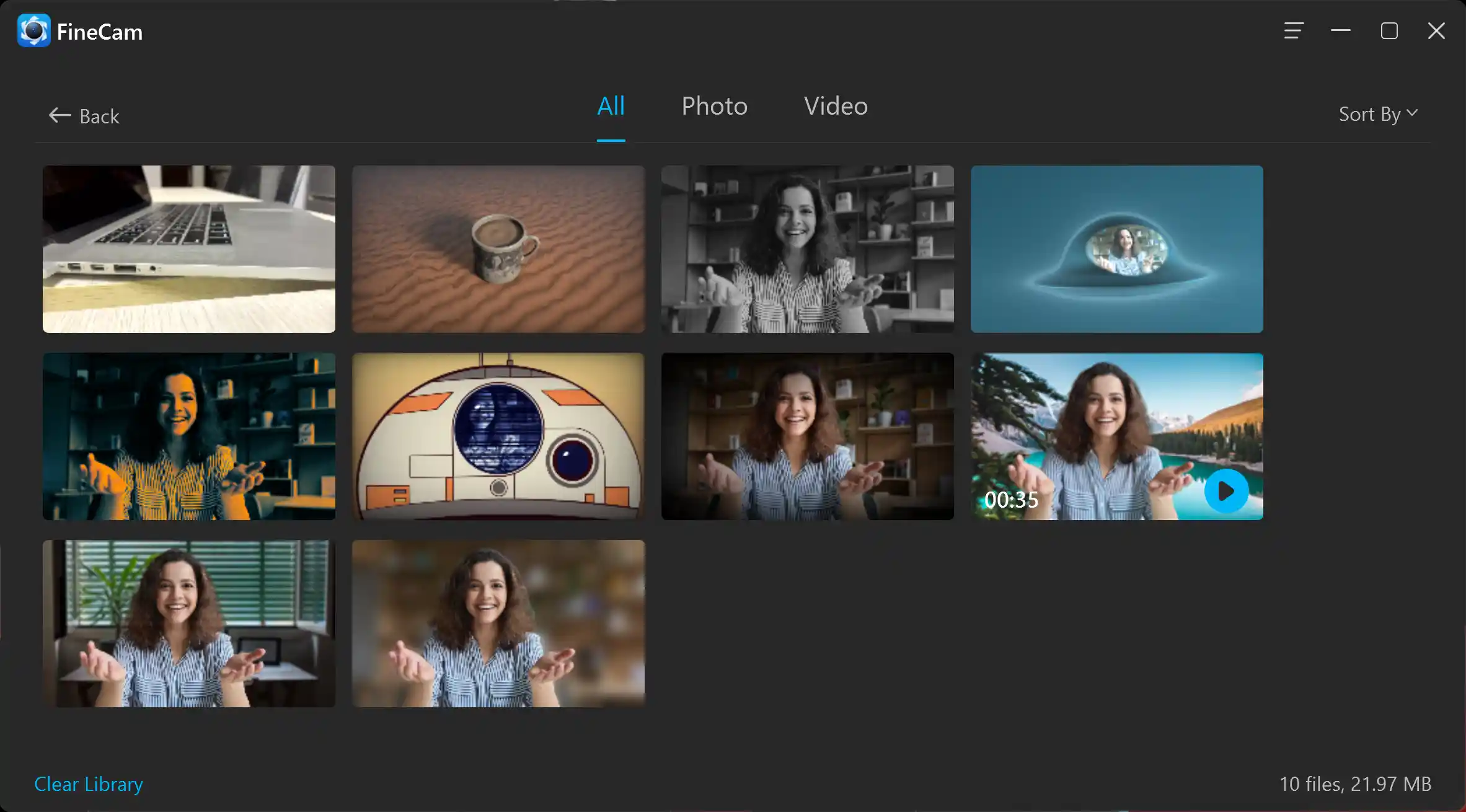Select the orange-tinted portrait thumbnail

[188, 436]
